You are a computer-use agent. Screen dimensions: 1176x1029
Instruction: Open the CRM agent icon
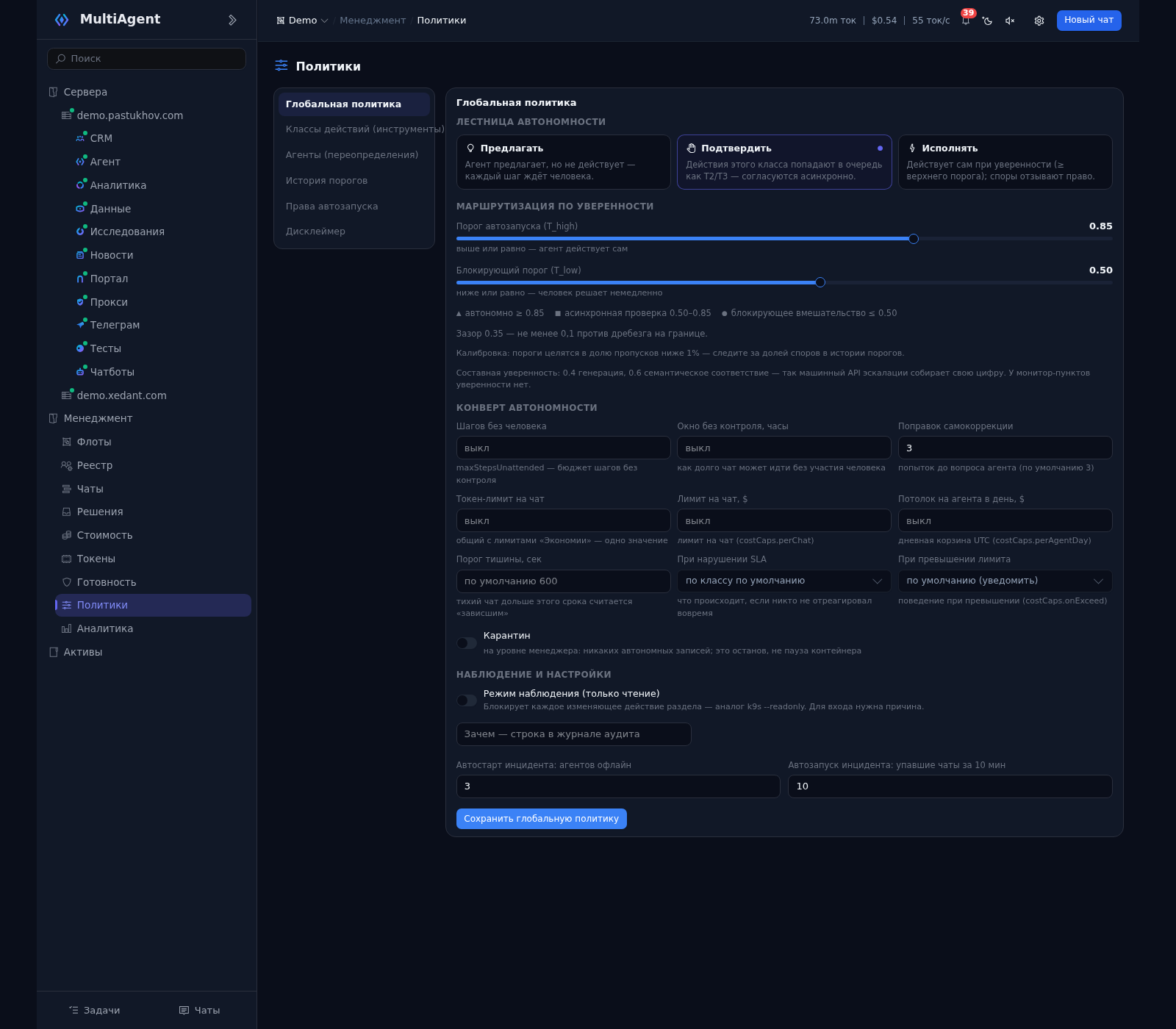80,138
